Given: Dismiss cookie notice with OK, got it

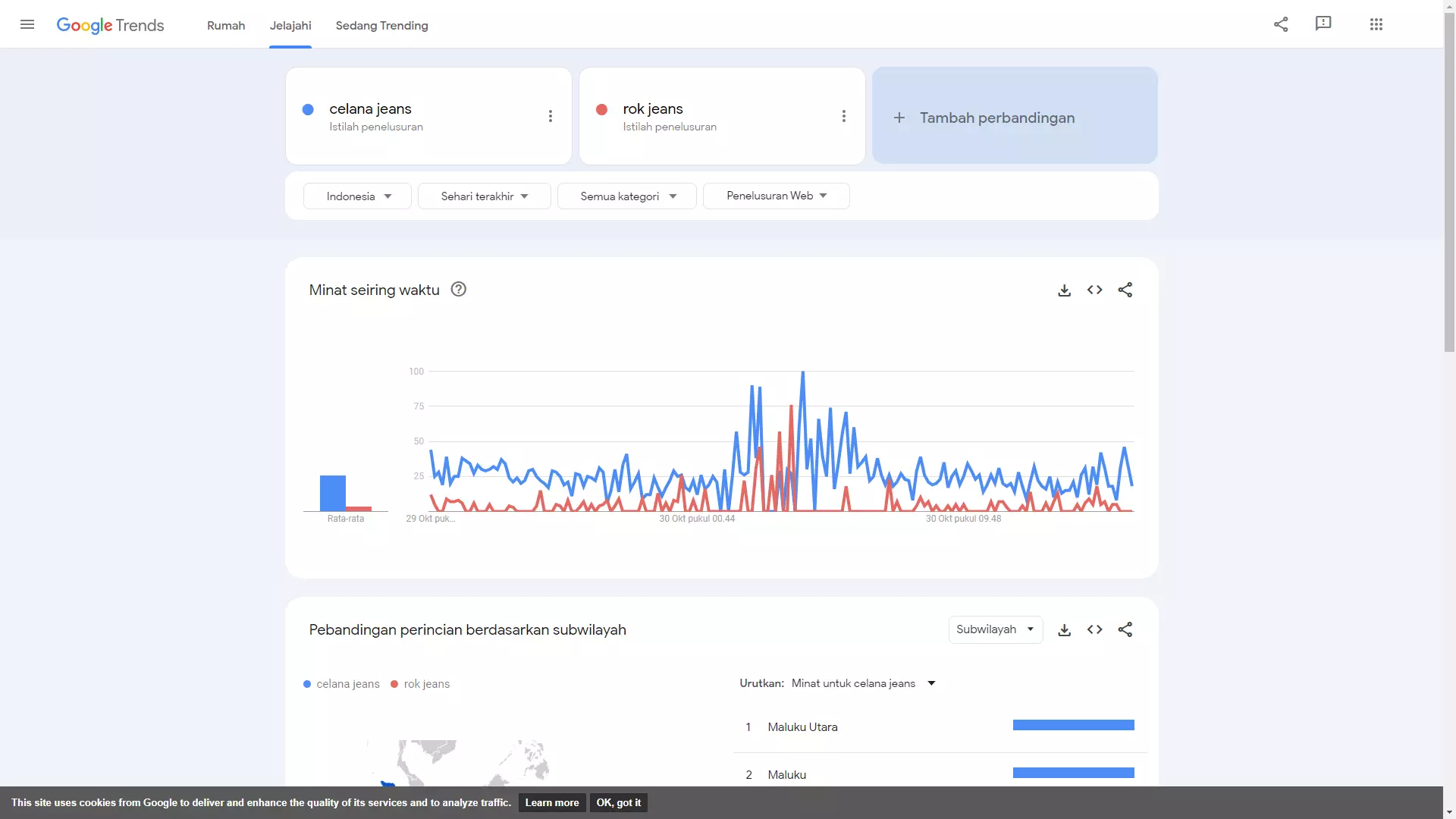Looking at the screenshot, I should coord(618,802).
